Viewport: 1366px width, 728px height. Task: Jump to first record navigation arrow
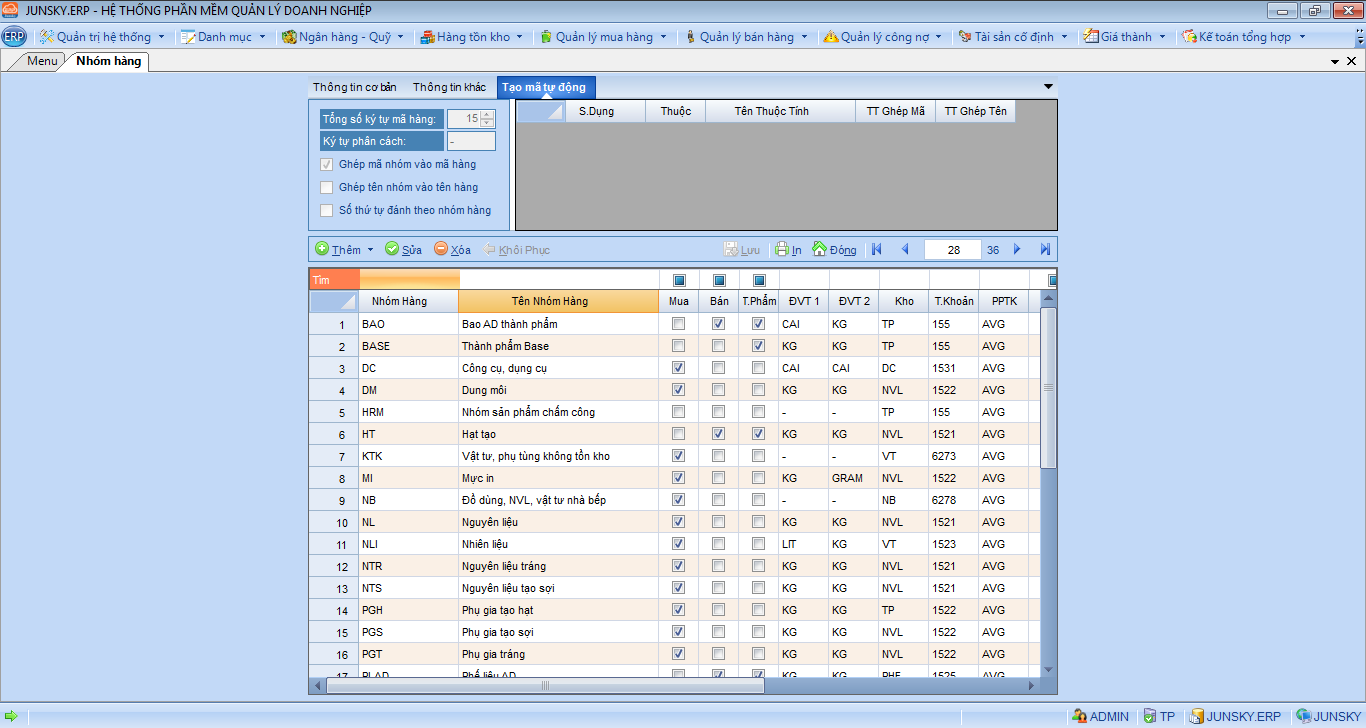click(877, 250)
